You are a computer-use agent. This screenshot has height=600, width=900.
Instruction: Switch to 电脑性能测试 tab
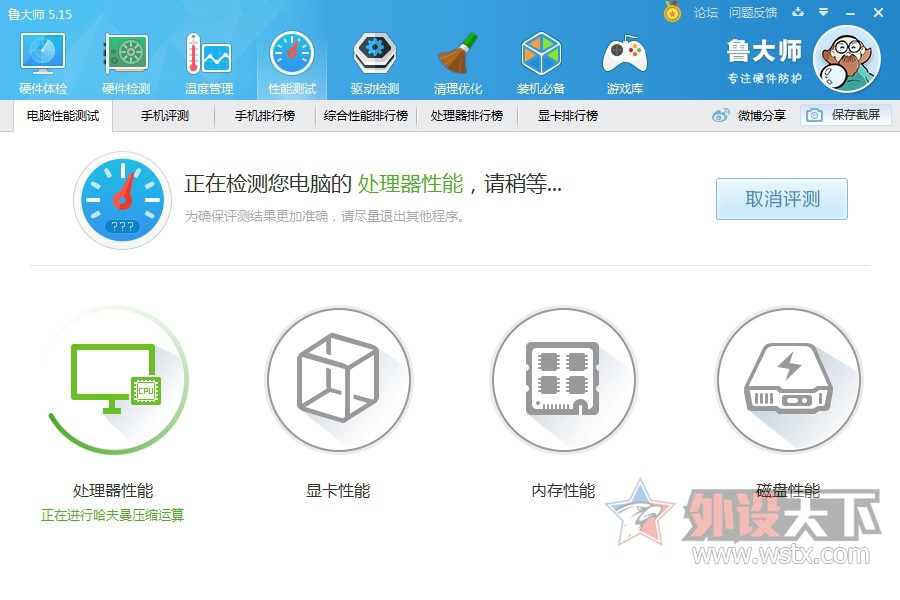point(63,116)
